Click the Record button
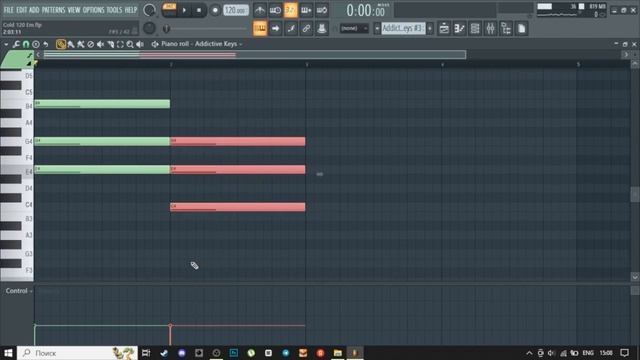This screenshot has height=360, width=640. [215, 10]
